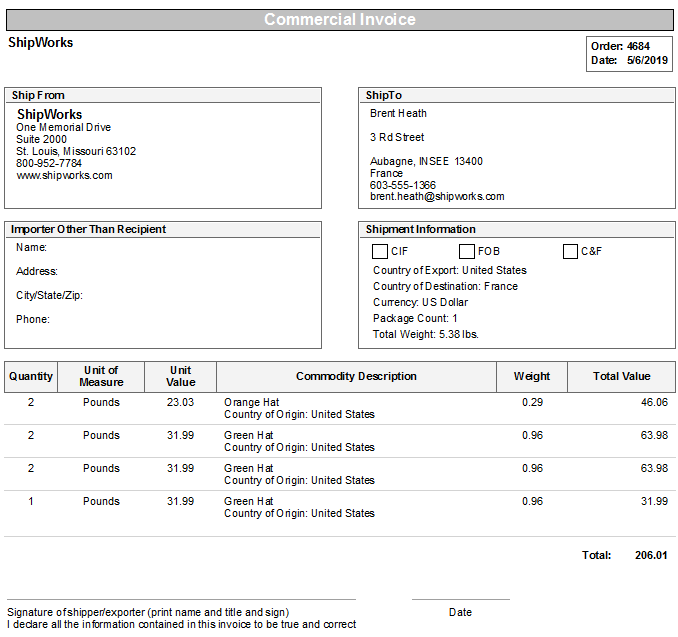Click the invoice total amount 206.01
Image resolution: width=678 pixels, height=637 pixels.
(x=651, y=555)
